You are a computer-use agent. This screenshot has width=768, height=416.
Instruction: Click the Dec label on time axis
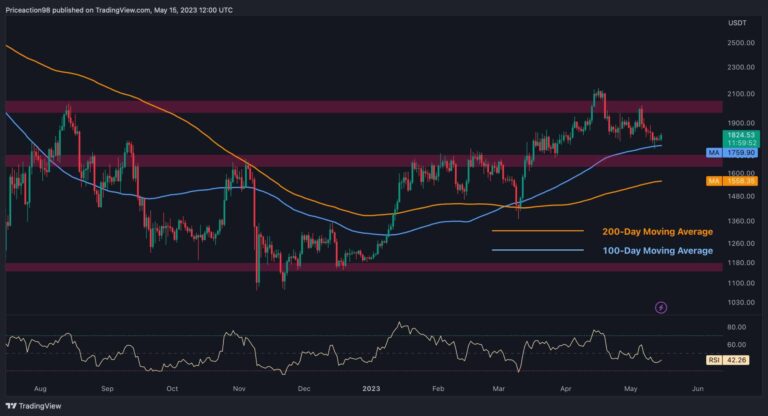coord(304,389)
